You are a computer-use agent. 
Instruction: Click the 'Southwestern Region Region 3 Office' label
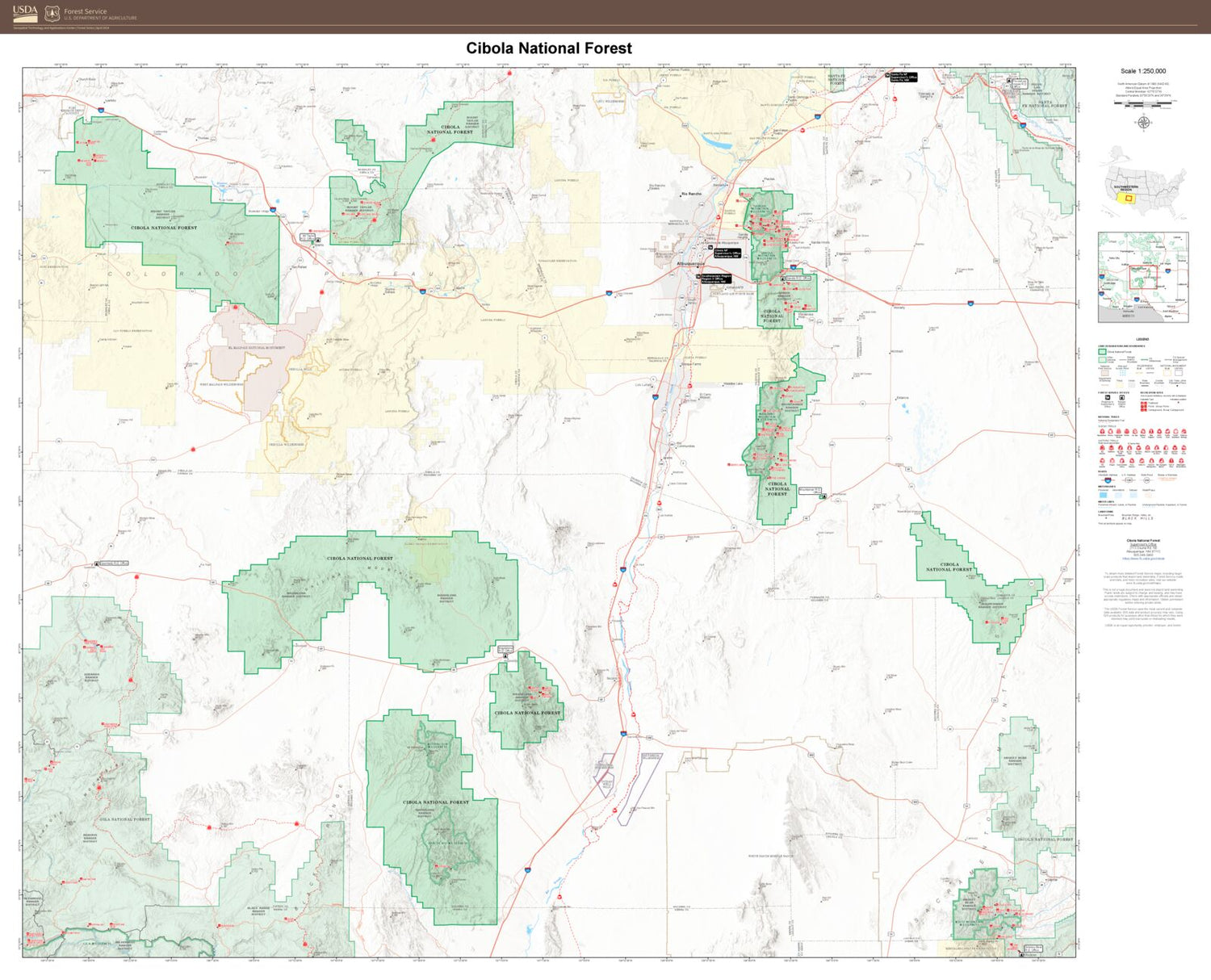coord(716,279)
